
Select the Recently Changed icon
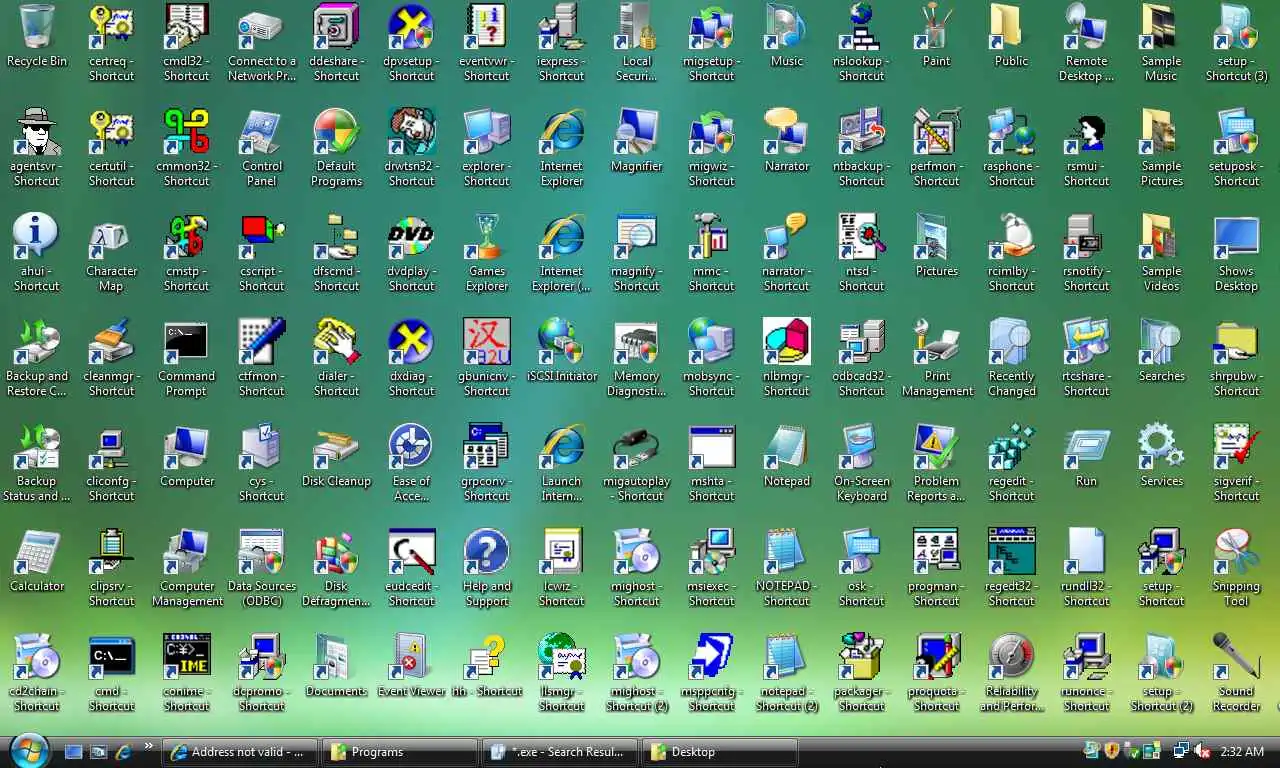[x=1011, y=359]
